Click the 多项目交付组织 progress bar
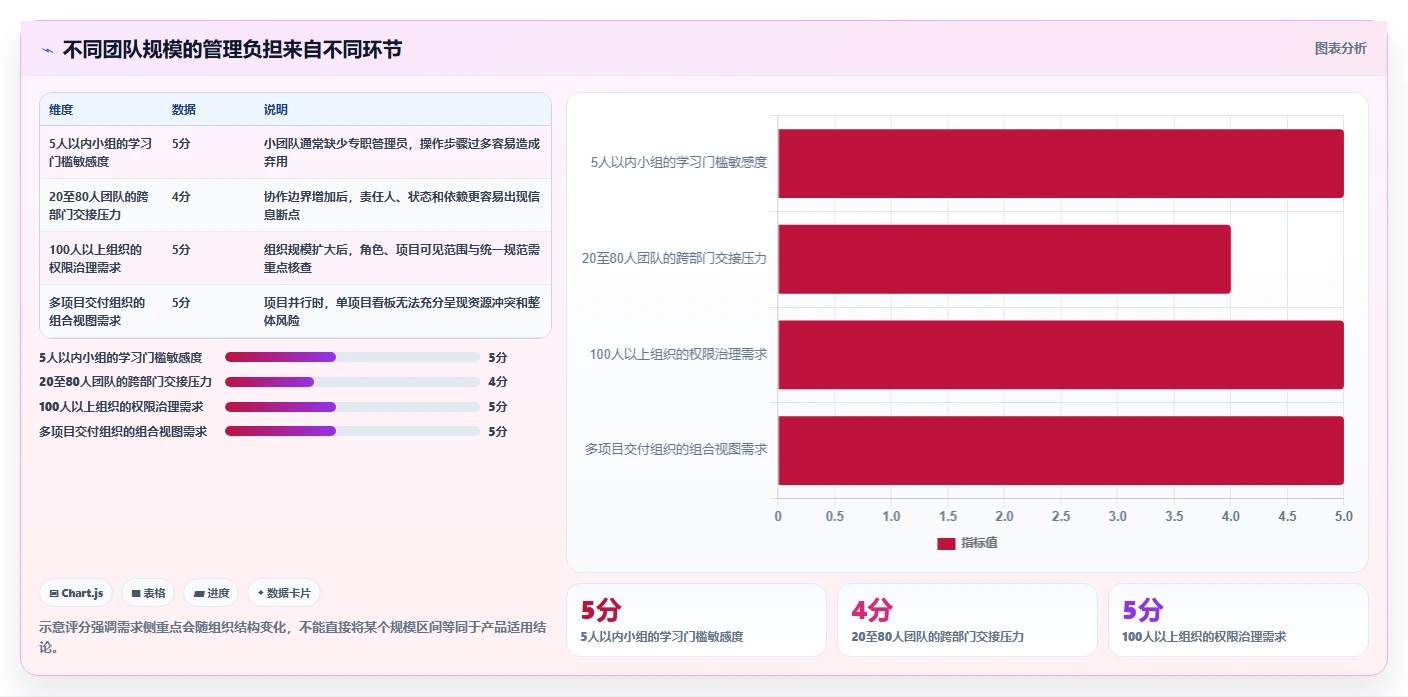The height and width of the screenshot is (697, 1408). (352, 431)
